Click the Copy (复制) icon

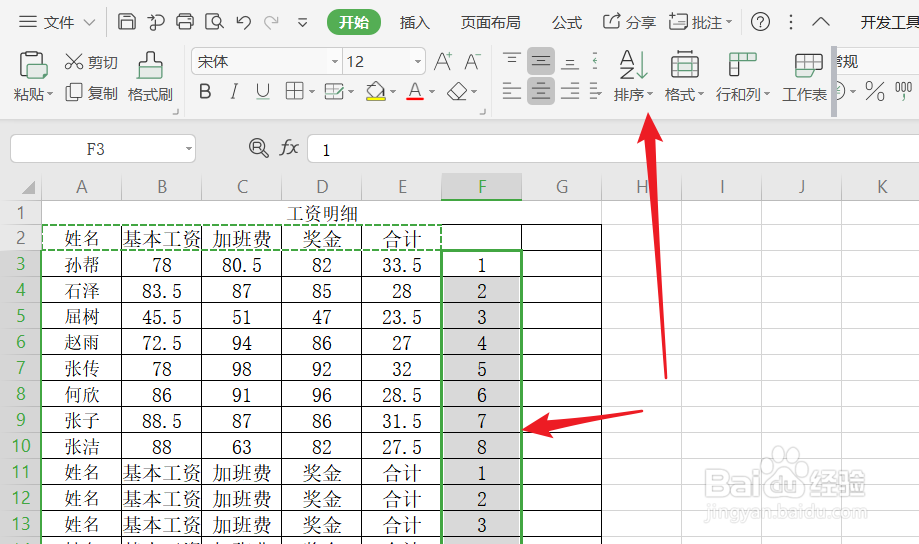pyautogui.click(x=74, y=92)
